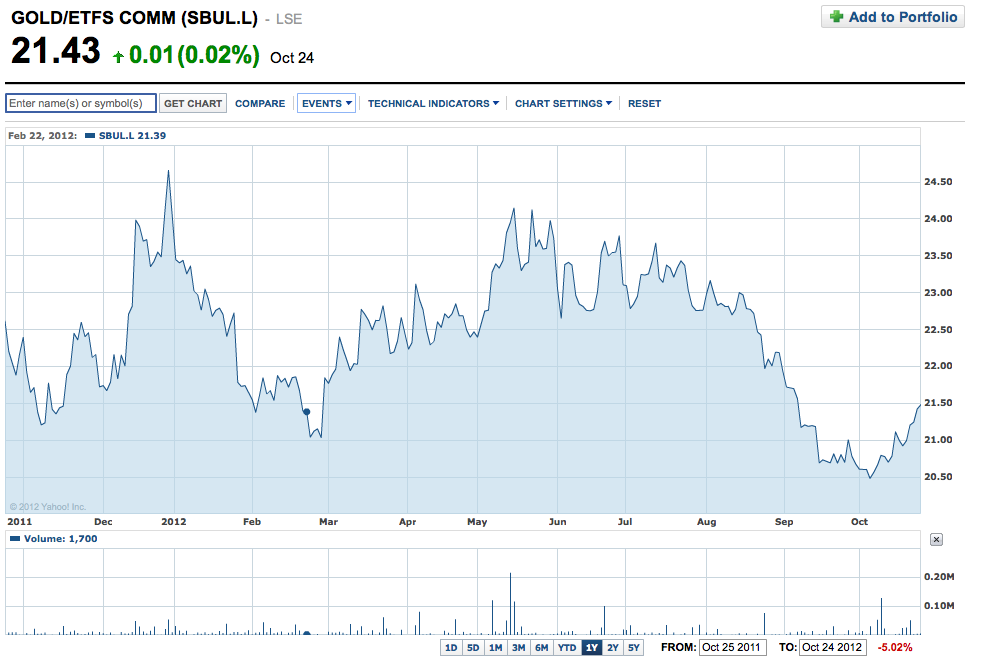Click the blue SBUL.L series legend marker
The image size is (990, 656).
pyautogui.click(x=90, y=136)
